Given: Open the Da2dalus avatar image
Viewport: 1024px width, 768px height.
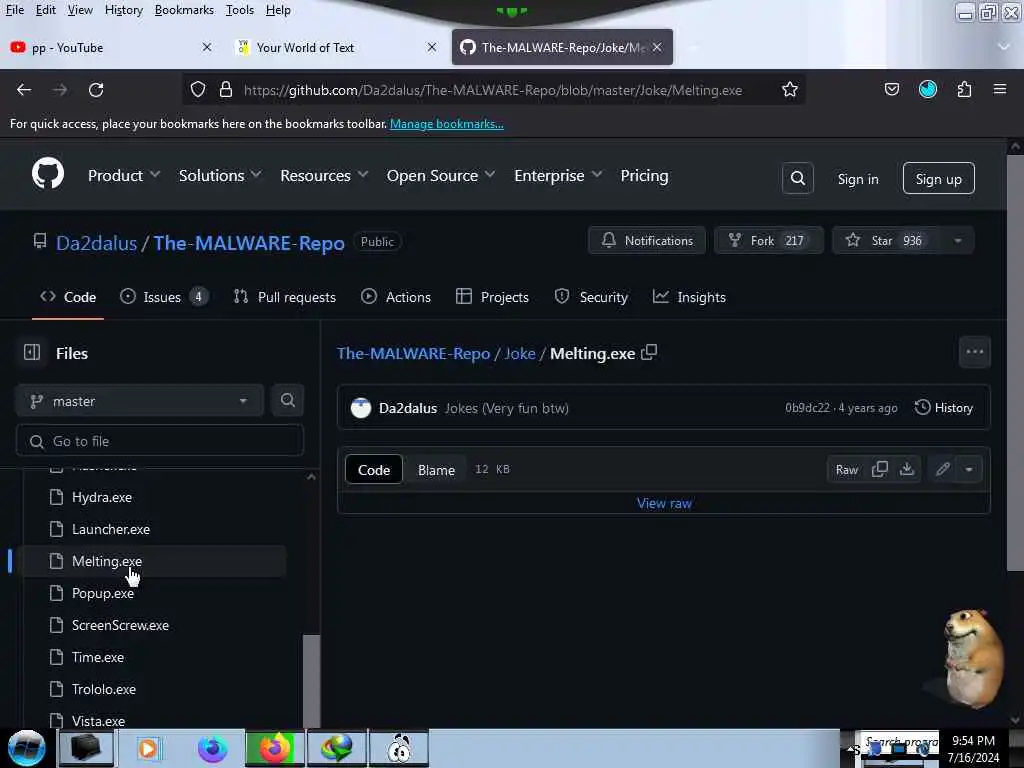Looking at the screenshot, I should [x=360, y=408].
